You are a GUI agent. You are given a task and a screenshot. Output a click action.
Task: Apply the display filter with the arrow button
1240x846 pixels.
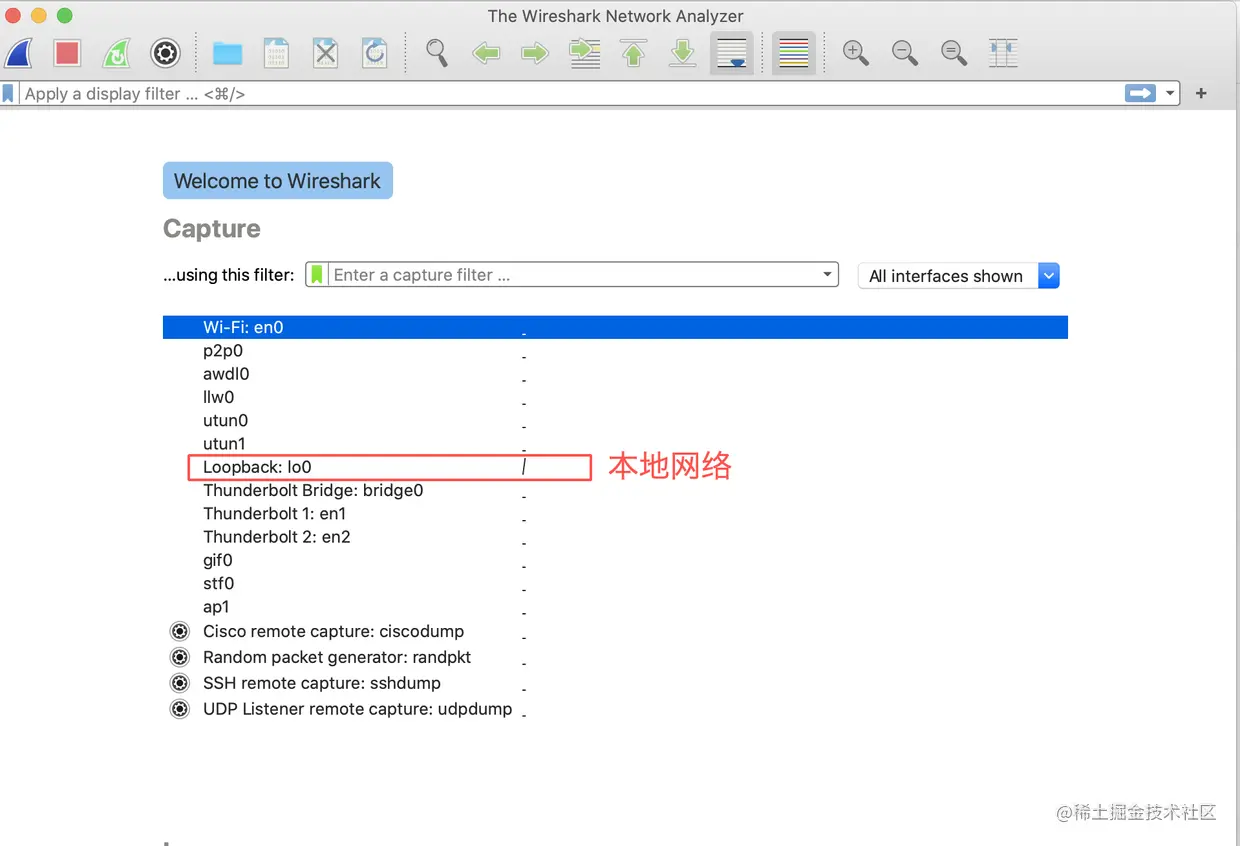(1140, 94)
